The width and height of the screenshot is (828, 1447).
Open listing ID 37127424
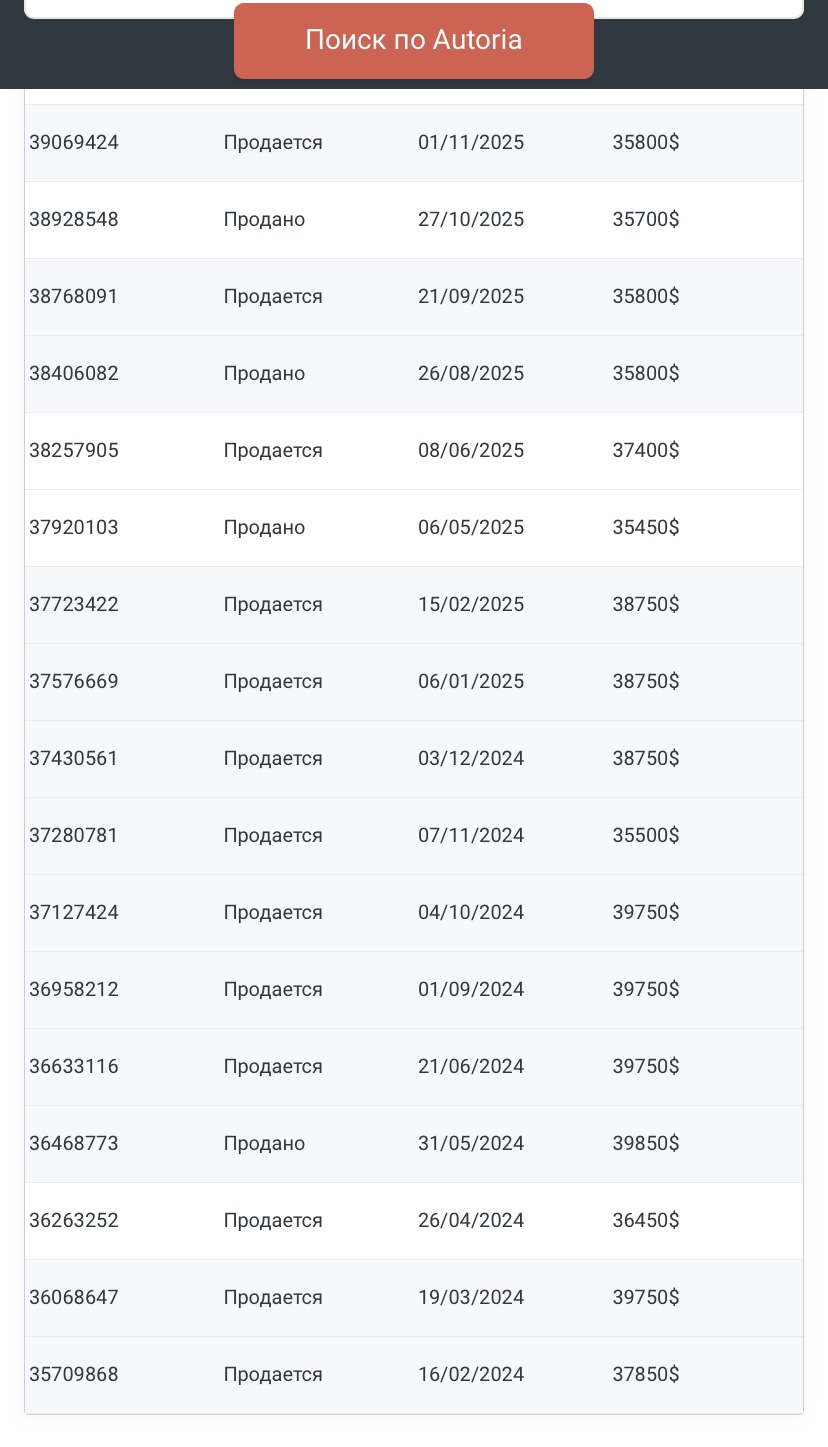pyautogui.click(x=74, y=912)
